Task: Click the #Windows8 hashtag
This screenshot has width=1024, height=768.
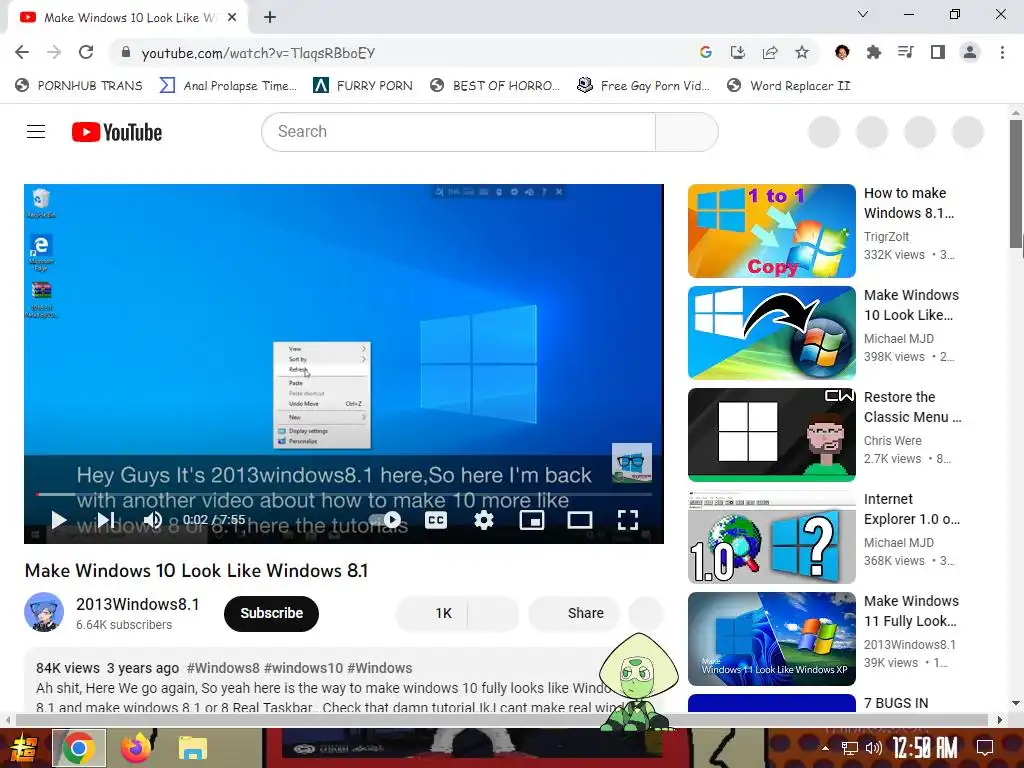Action: click(x=223, y=668)
